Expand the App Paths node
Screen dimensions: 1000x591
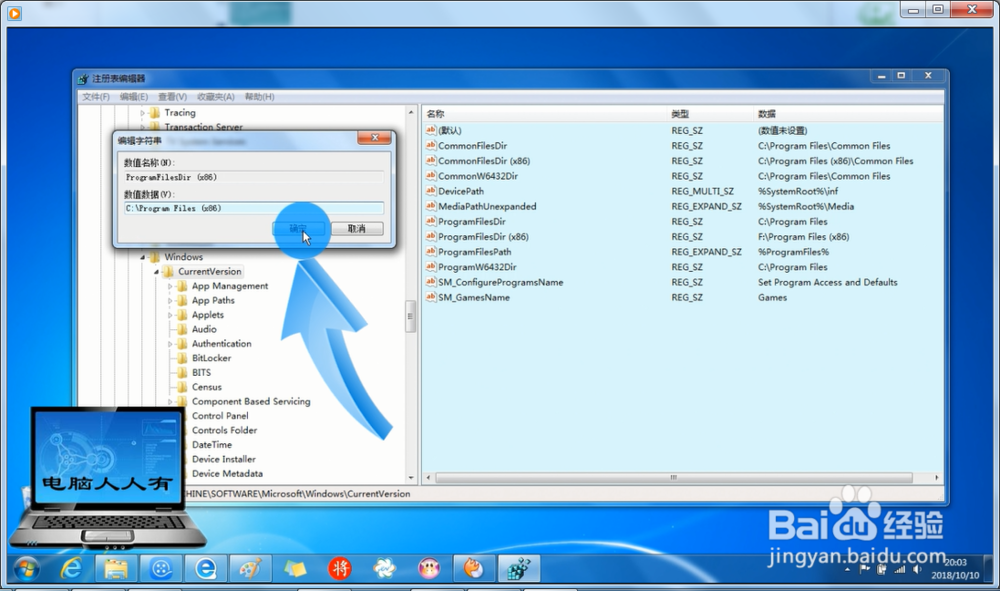click(170, 300)
